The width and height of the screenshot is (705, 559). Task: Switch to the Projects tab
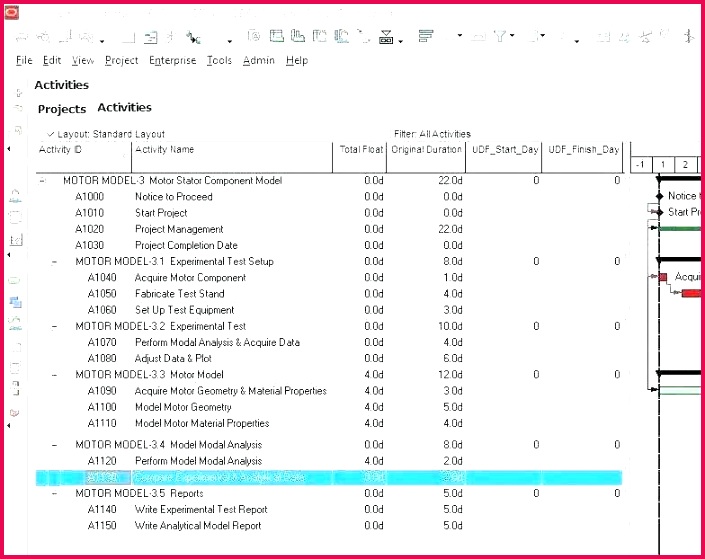(62, 109)
